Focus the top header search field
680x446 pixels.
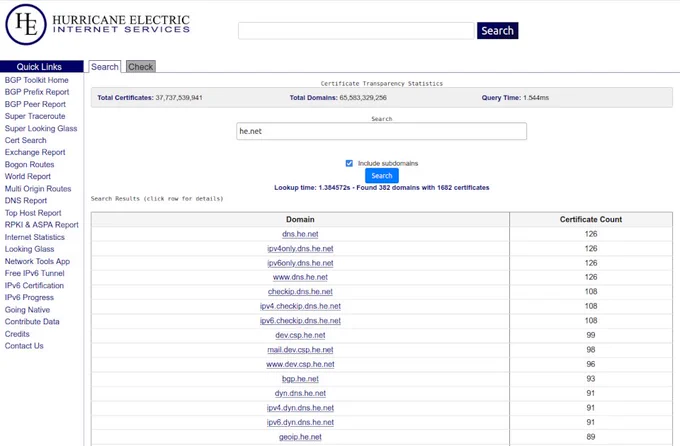pyautogui.click(x=356, y=31)
